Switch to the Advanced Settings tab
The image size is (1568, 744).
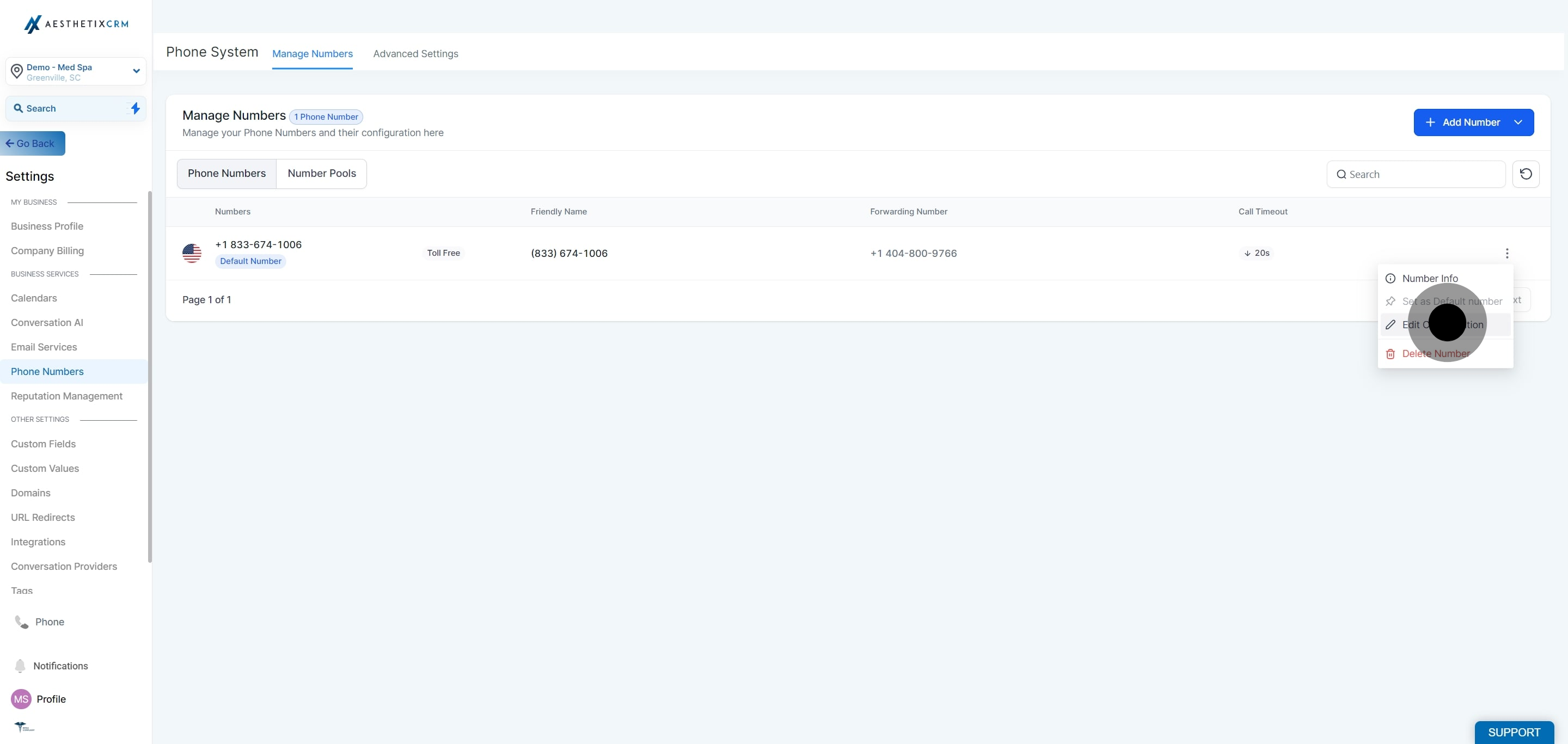point(415,53)
